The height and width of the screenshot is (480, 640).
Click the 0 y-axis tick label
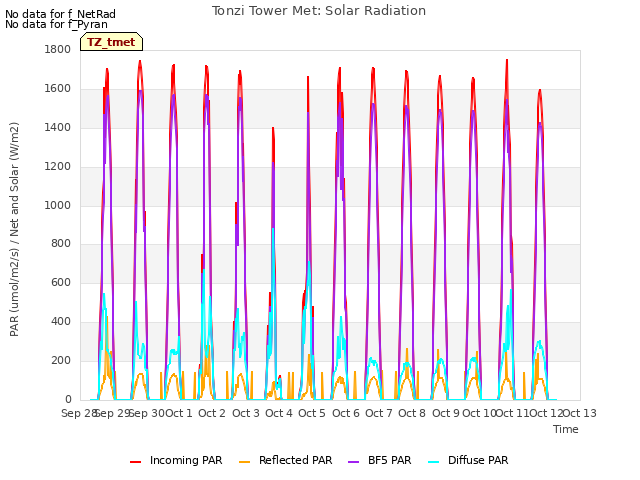pos(68,400)
